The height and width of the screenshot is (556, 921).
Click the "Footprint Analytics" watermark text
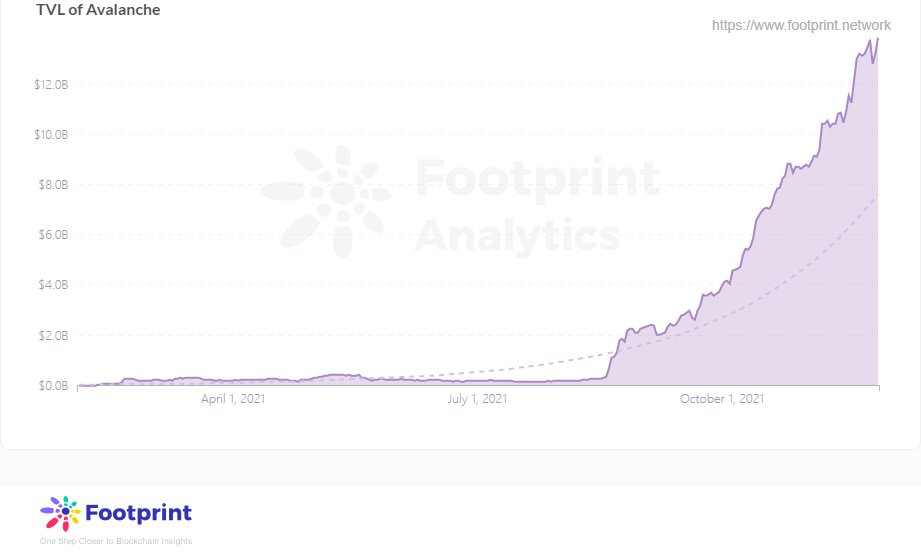coord(536,207)
